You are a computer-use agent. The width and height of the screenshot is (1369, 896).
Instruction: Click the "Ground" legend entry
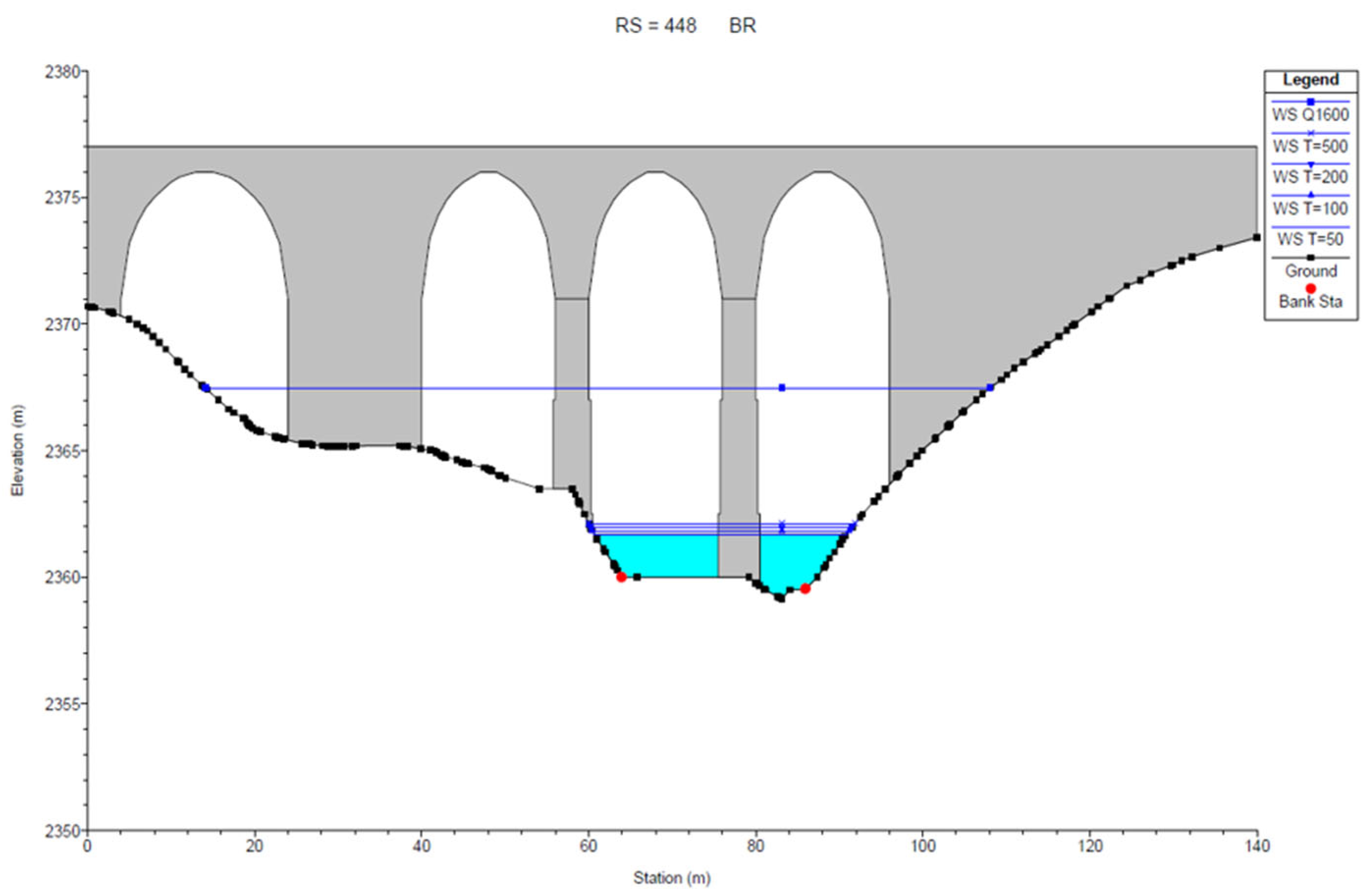pyautogui.click(x=1311, y=270)
